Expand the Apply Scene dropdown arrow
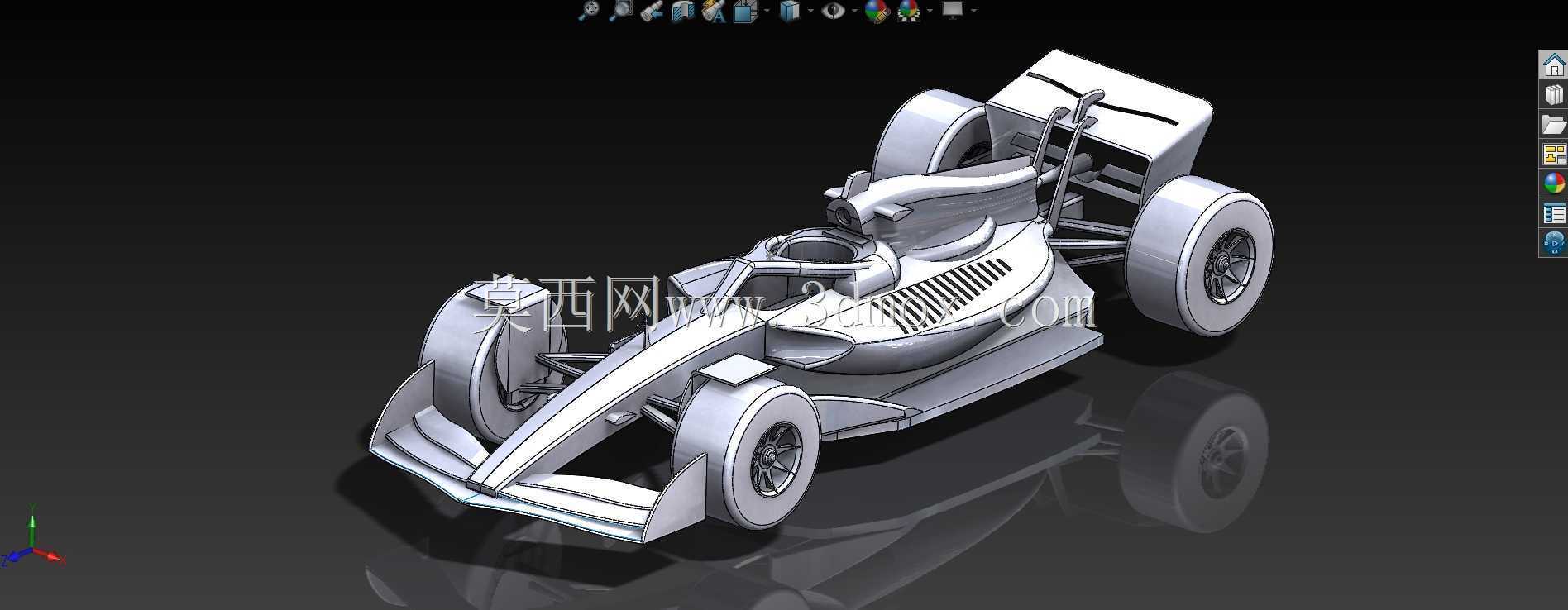The width and height of the screenshot is (1568, 610). click(x=930, y=11)
